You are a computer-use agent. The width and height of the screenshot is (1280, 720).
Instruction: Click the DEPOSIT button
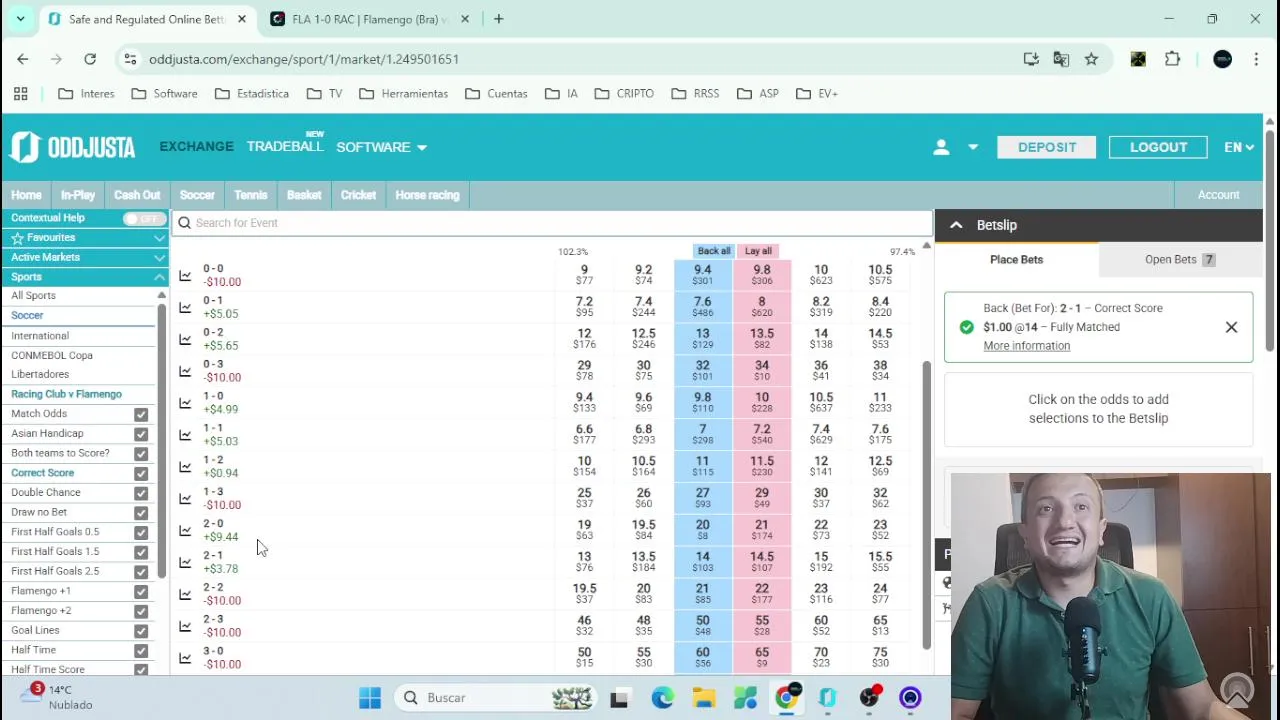point(1047,147)
